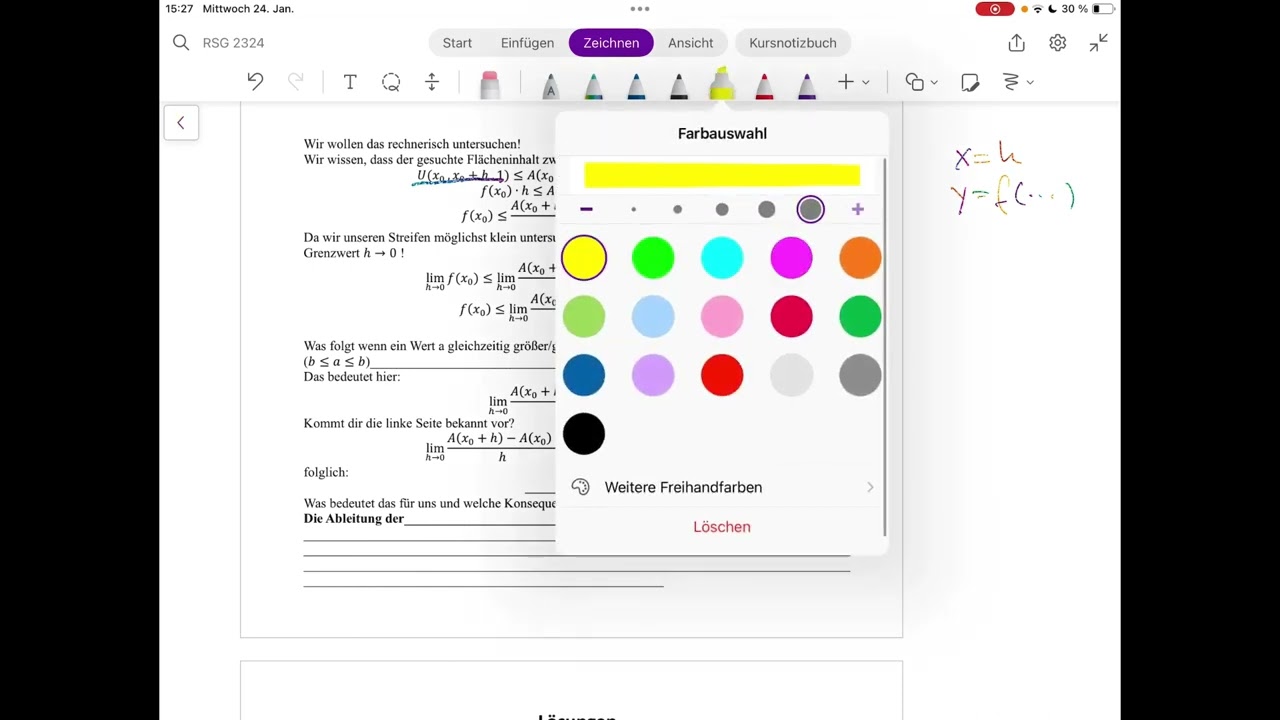Tap the yellow stroke preview bar

722,175
